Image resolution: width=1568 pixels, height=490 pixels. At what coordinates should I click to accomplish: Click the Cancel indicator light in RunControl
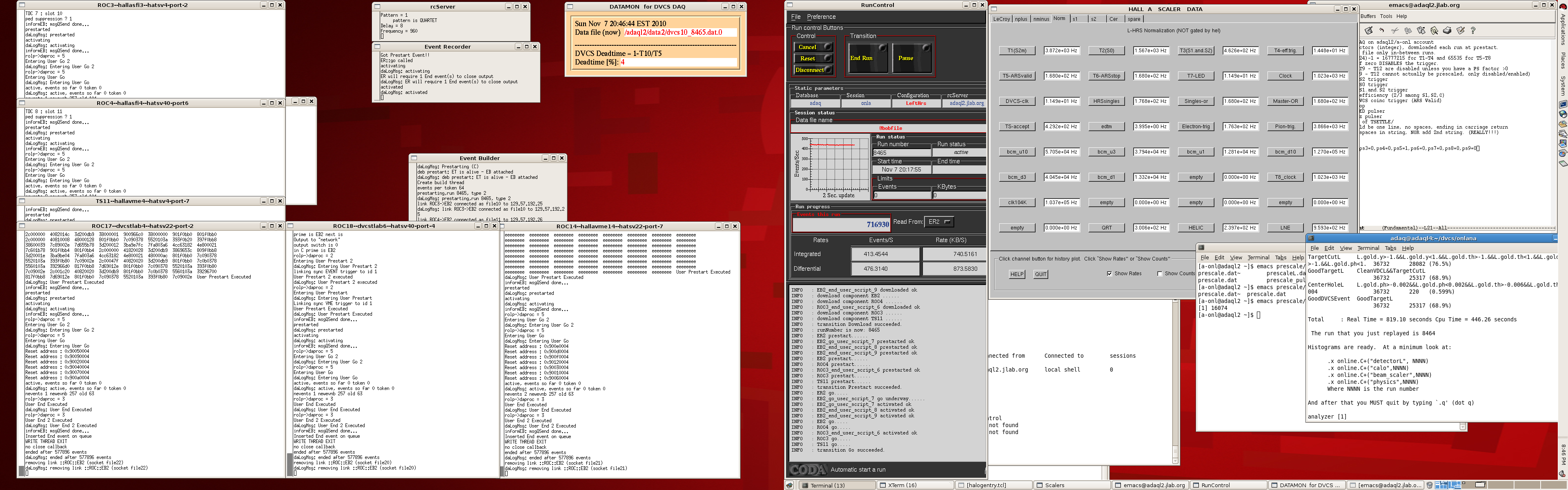[x=827, y=47]
